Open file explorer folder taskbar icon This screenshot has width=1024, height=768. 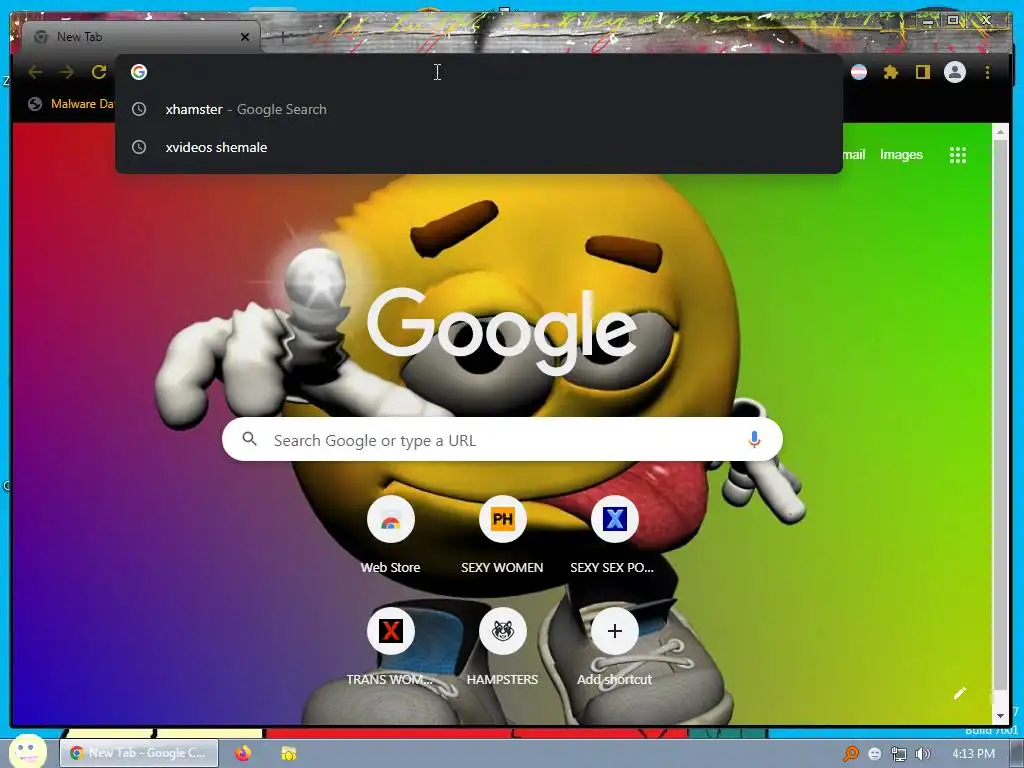click(x=289, y=753)
